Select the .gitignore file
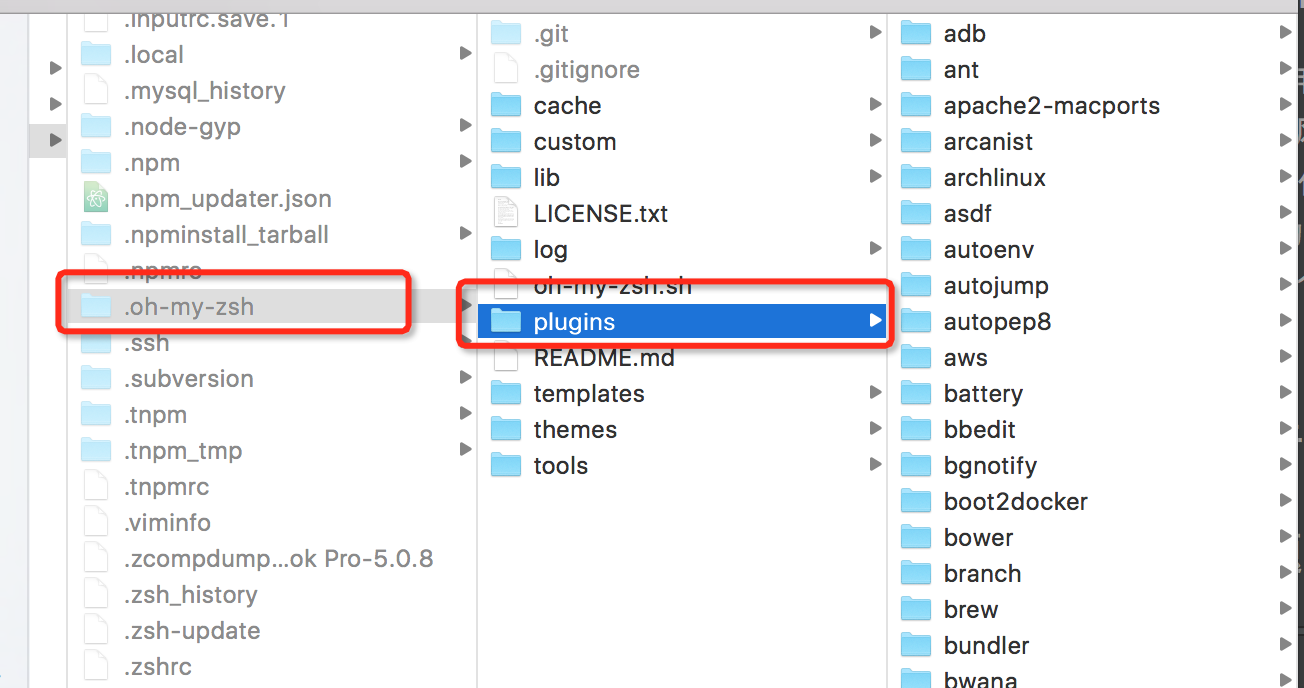 coord(586,70)
